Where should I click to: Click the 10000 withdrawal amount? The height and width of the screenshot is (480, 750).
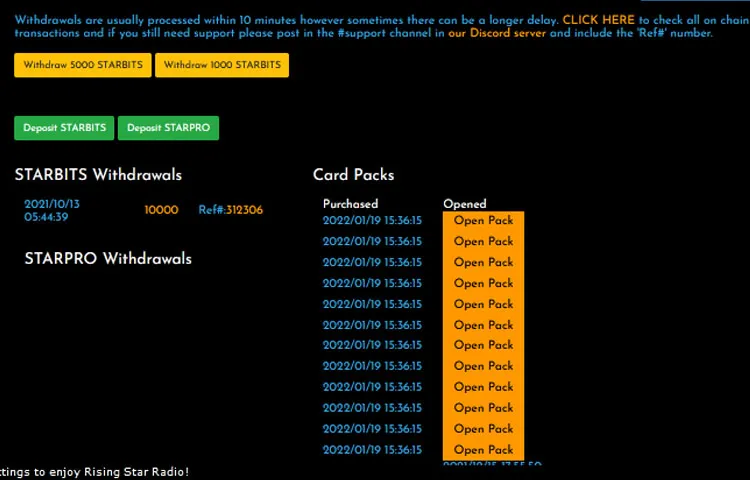(x=161, y=210)
